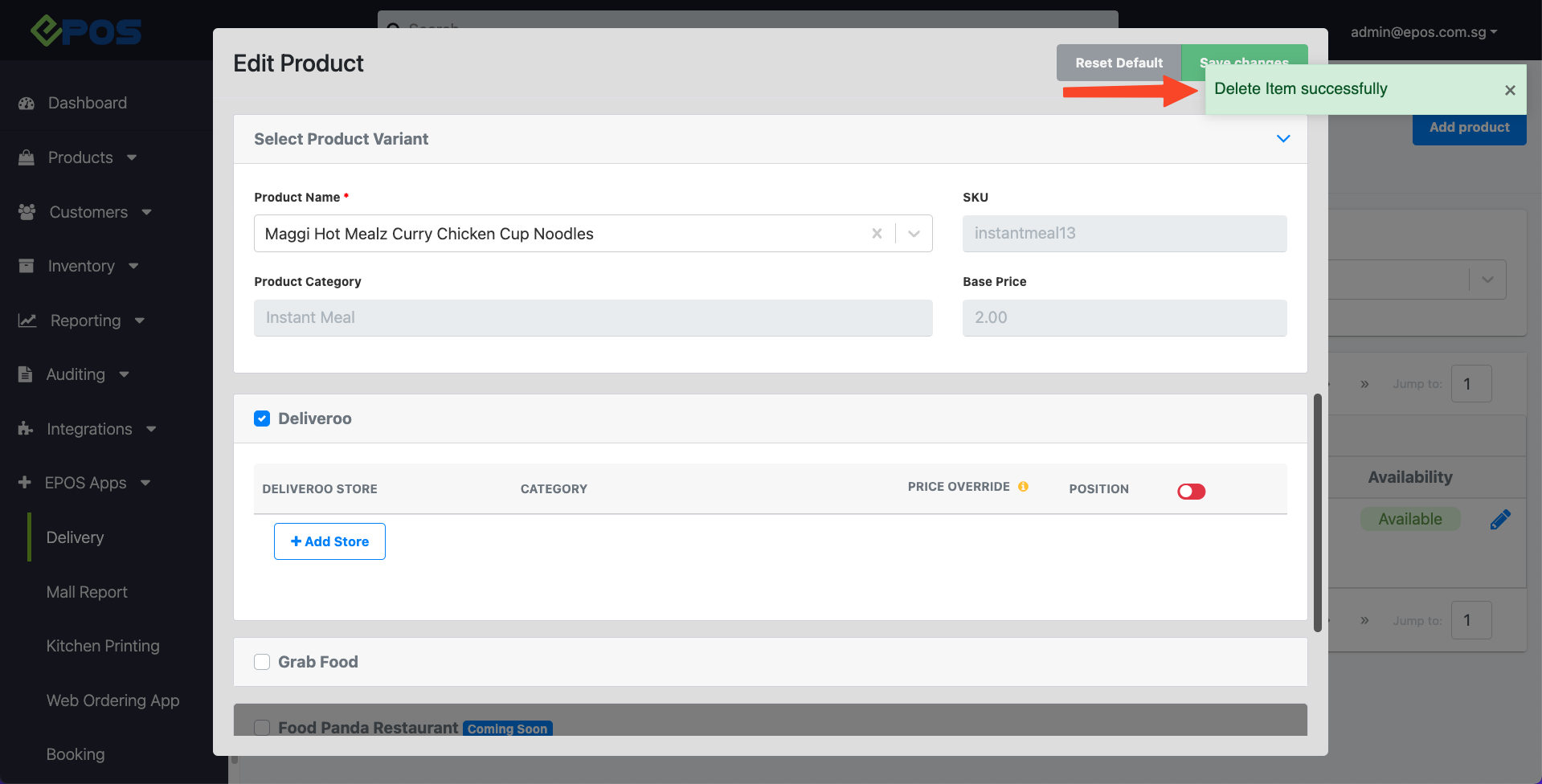This screenshot has height=784, width=1542.
Task: Click the Customers people icon
Action: tap(27, 212)
